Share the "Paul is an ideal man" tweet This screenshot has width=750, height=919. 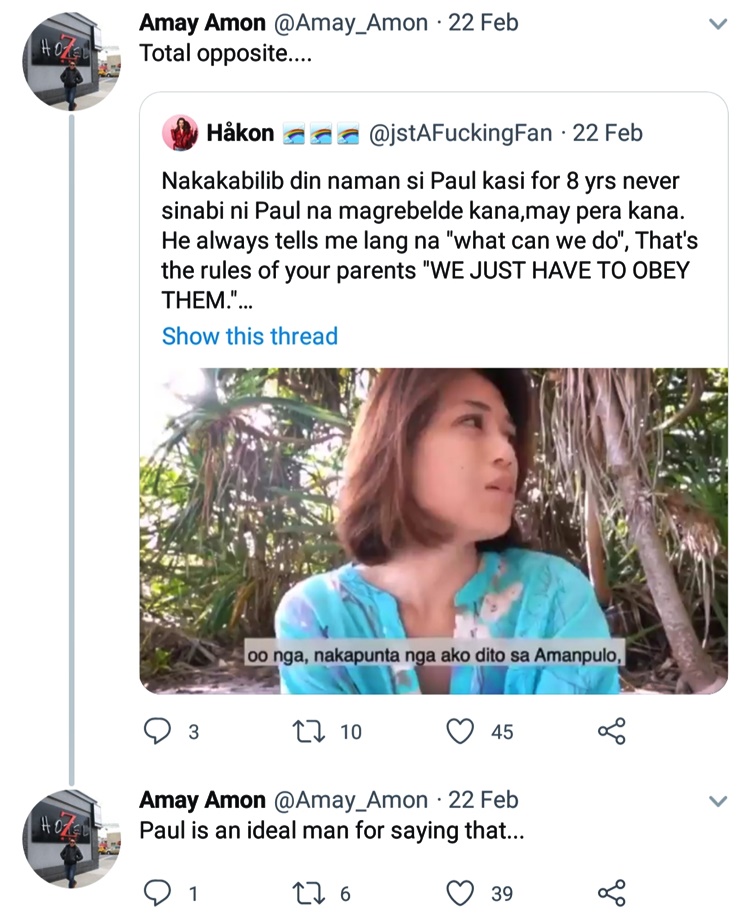tap(612, 893)
